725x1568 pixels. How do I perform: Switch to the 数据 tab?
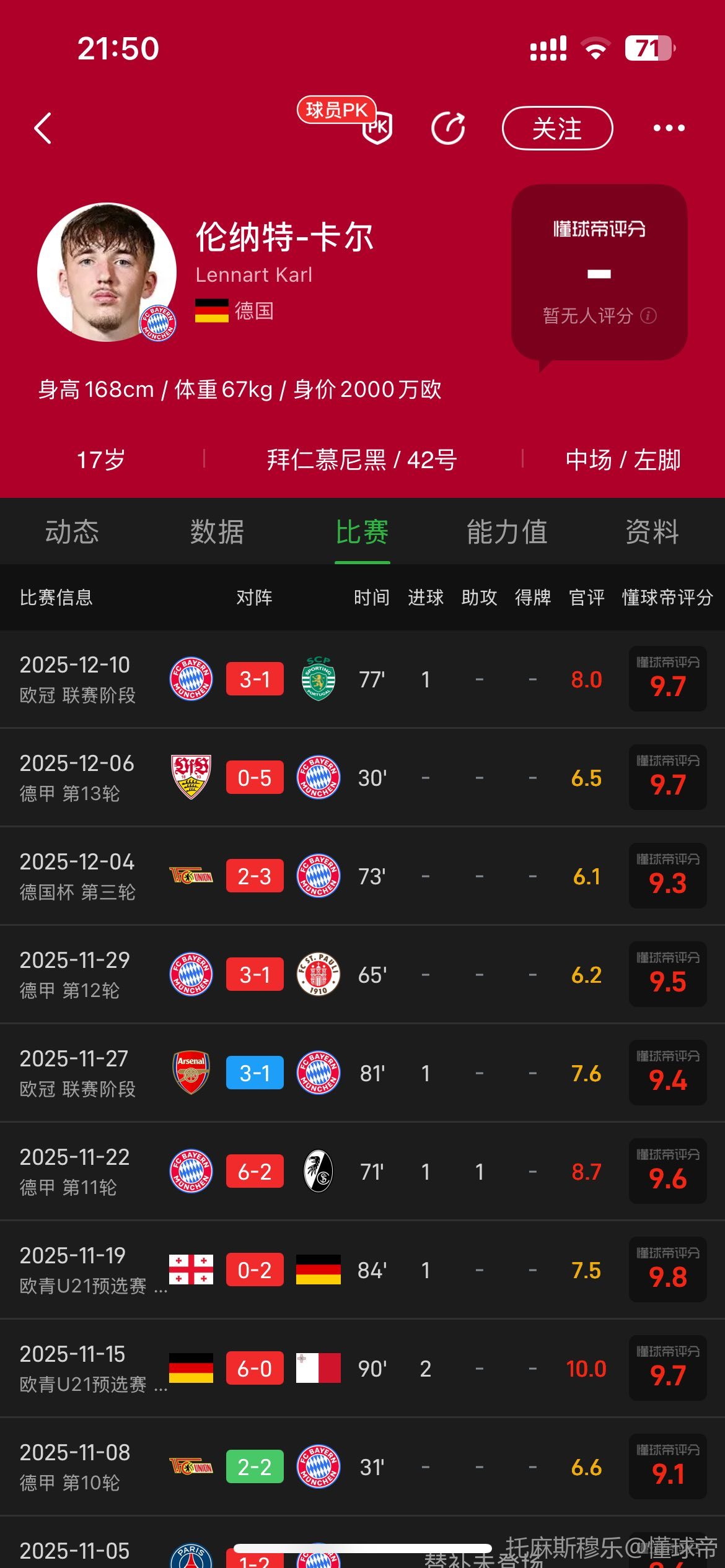click(x=217, y=531)
